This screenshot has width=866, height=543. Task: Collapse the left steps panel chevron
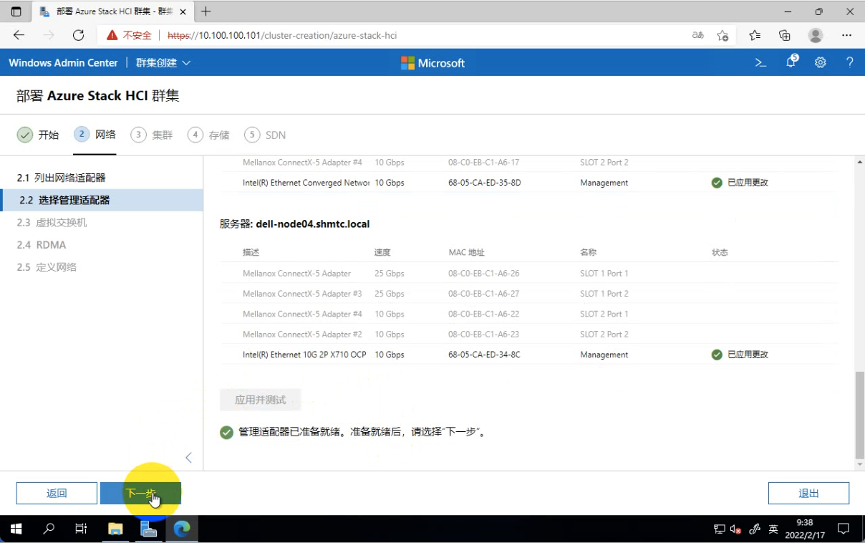[x=189, y=457]
